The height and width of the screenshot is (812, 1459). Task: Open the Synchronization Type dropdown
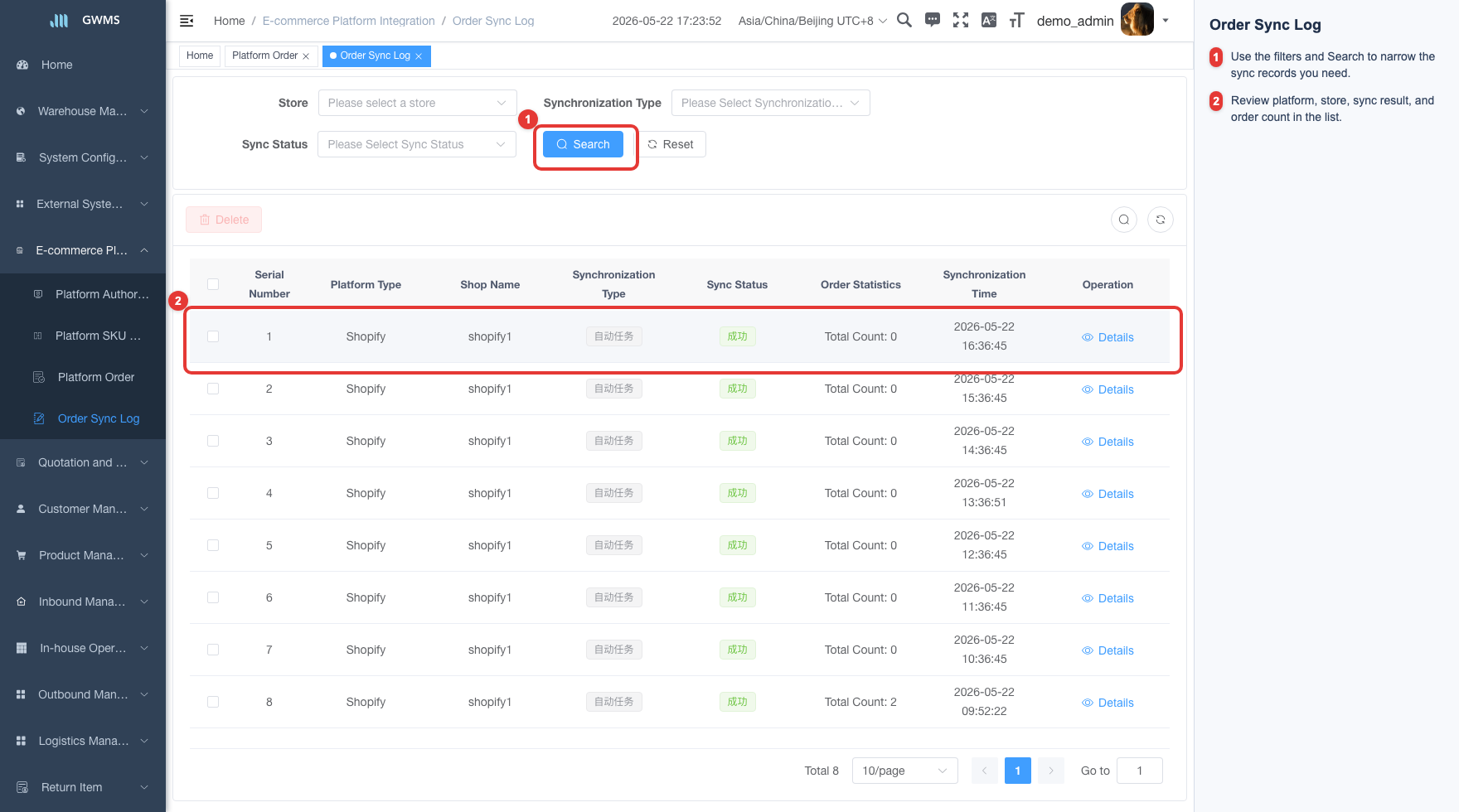[x=770, y=103]
